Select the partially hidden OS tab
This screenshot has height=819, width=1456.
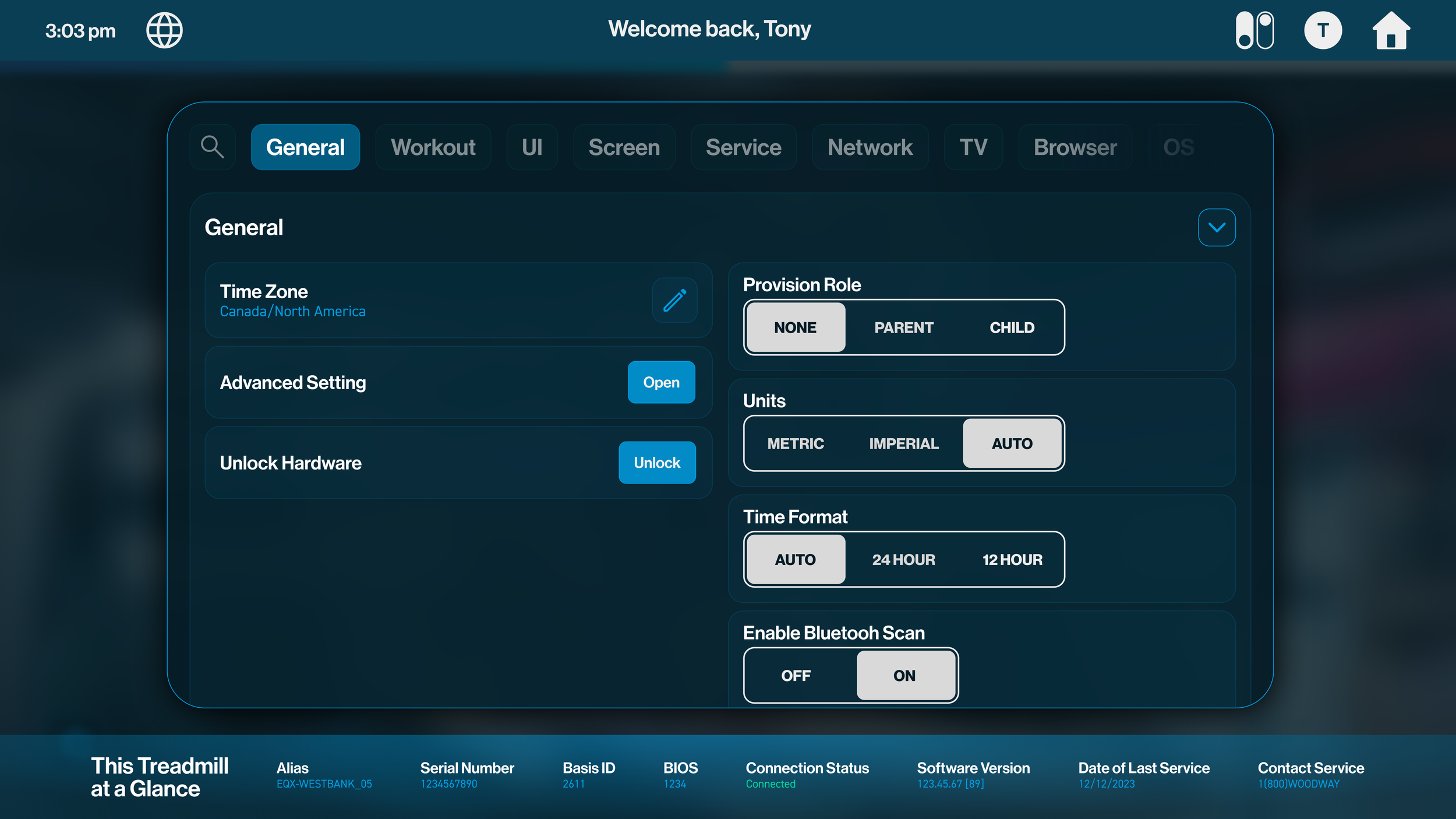click(x=1178, y=147)
